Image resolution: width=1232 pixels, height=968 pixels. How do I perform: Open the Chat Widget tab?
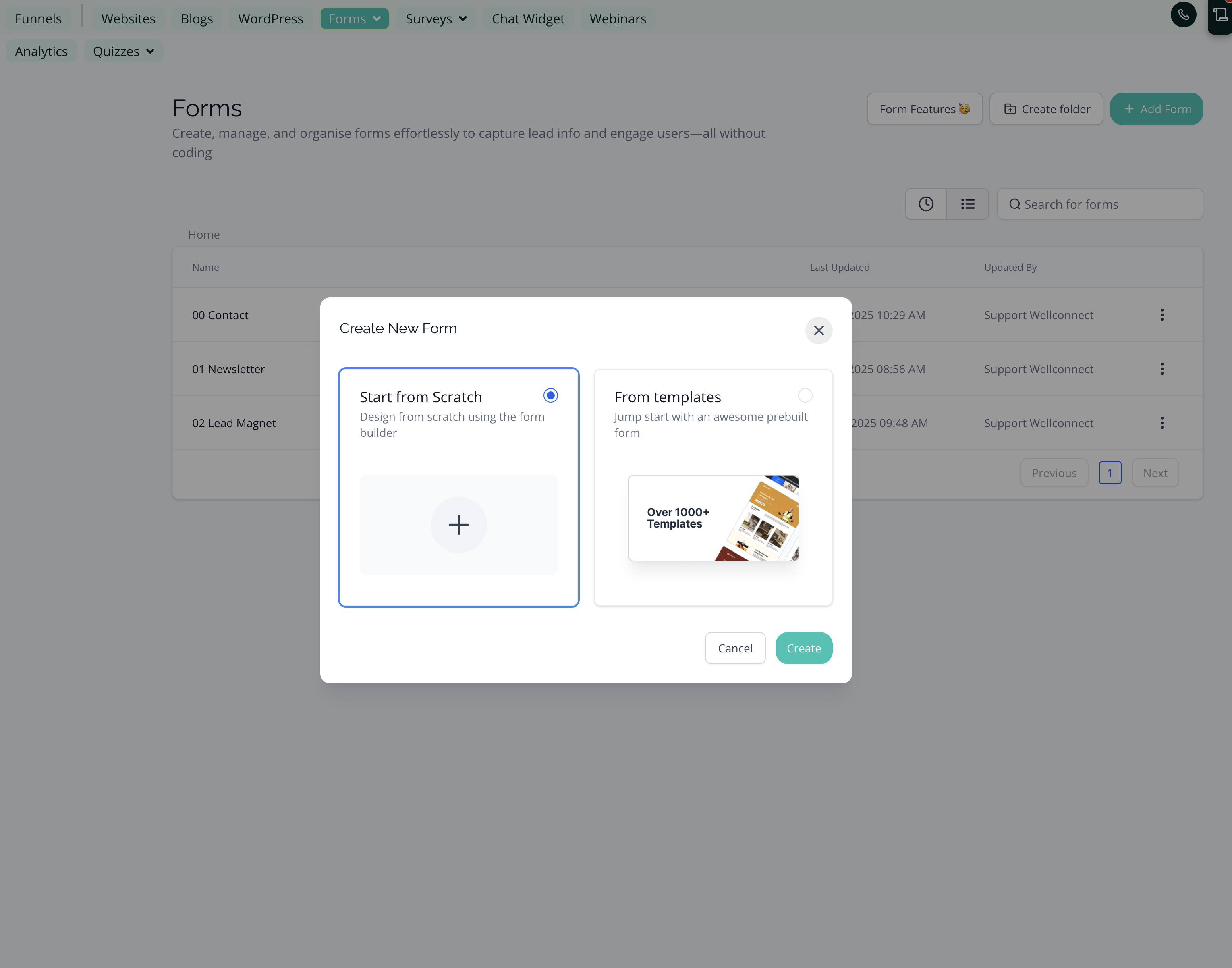click(527, 19)
